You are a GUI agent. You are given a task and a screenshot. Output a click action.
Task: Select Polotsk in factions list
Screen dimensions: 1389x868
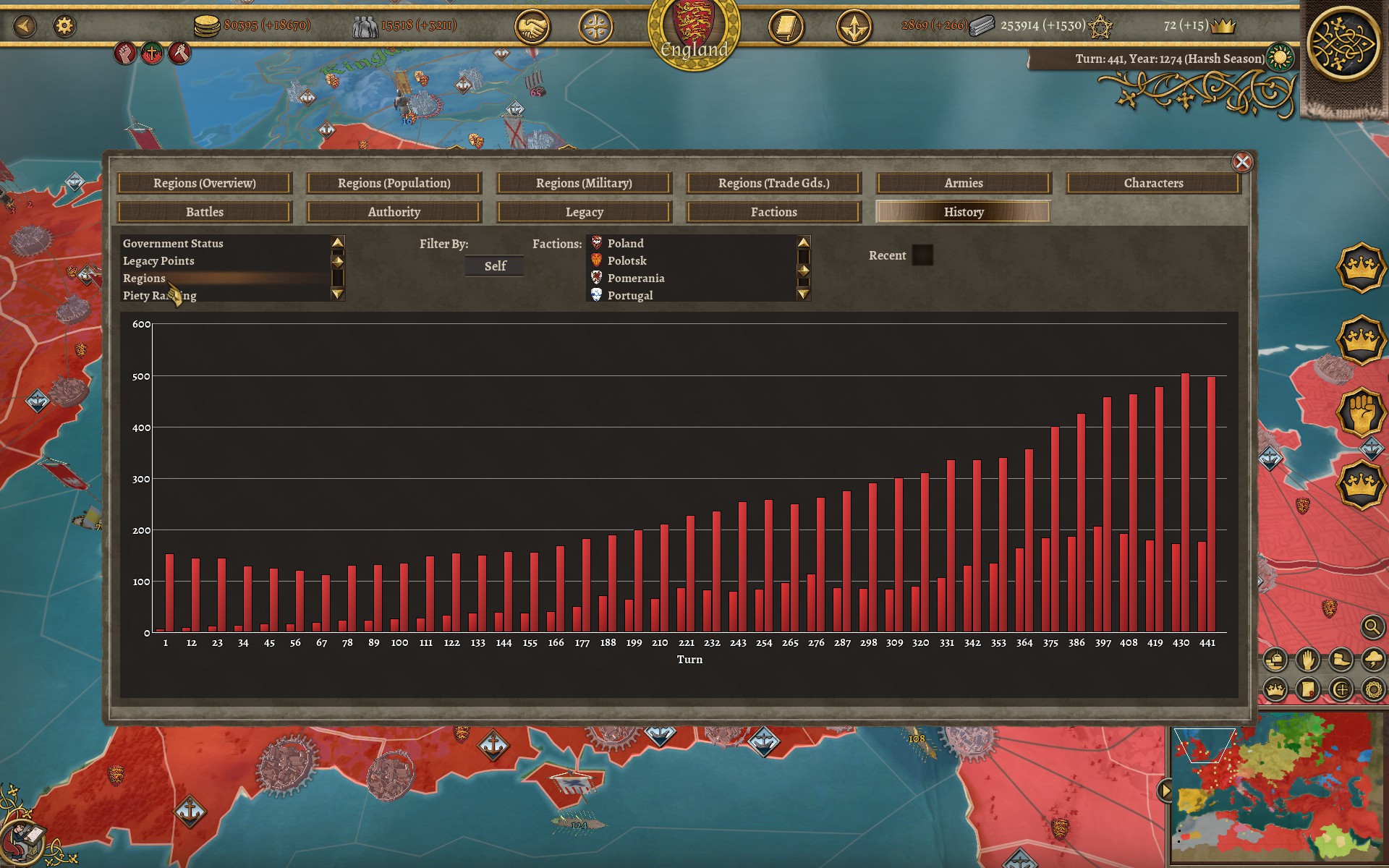tap(691, 261)
